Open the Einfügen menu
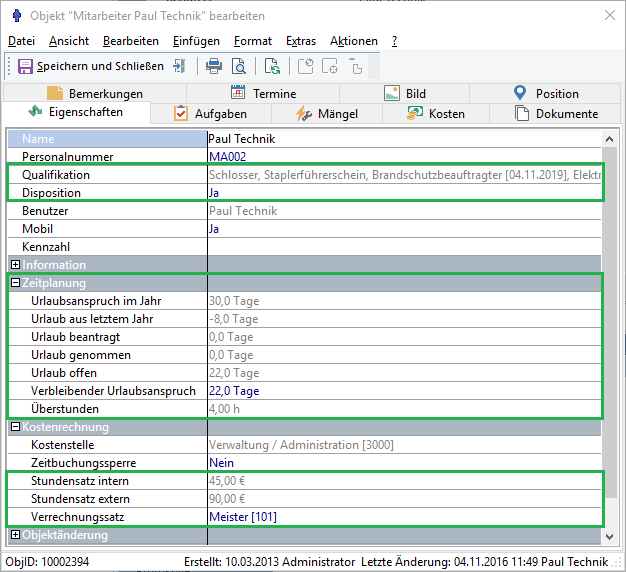The width and height of the screenshot is (626, 572). 196,41
